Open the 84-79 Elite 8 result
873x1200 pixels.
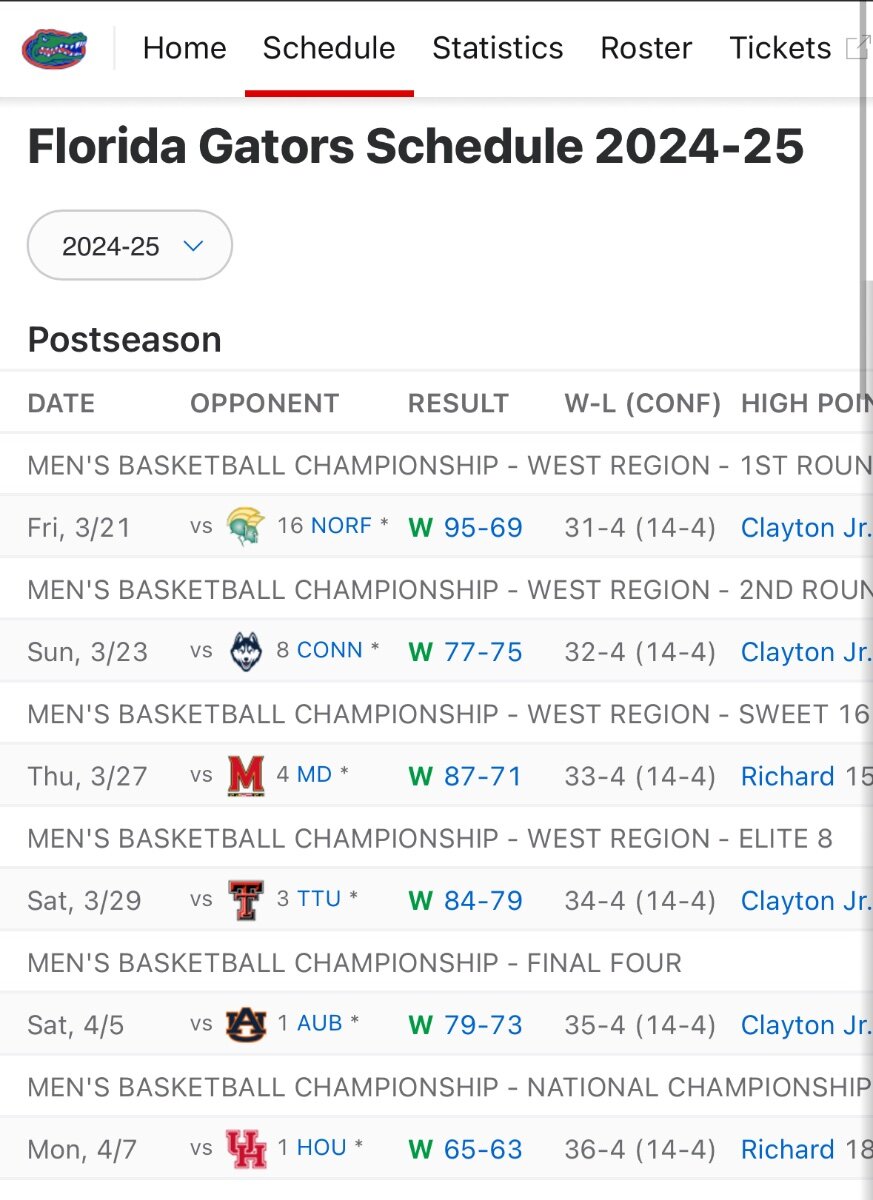tap(483, 901)
